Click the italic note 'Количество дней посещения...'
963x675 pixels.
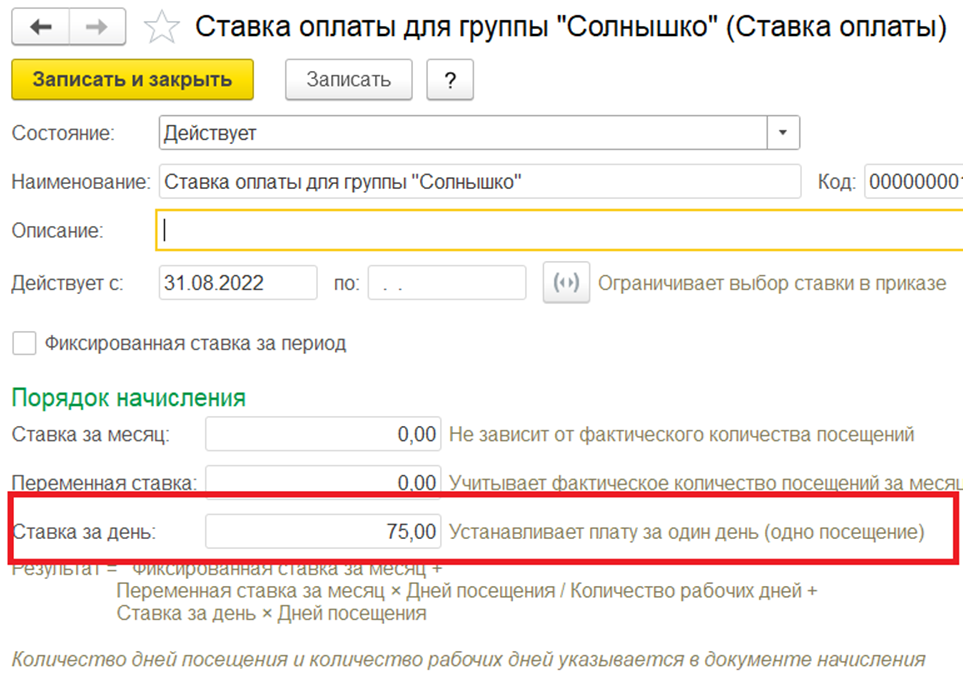point(468,659)
